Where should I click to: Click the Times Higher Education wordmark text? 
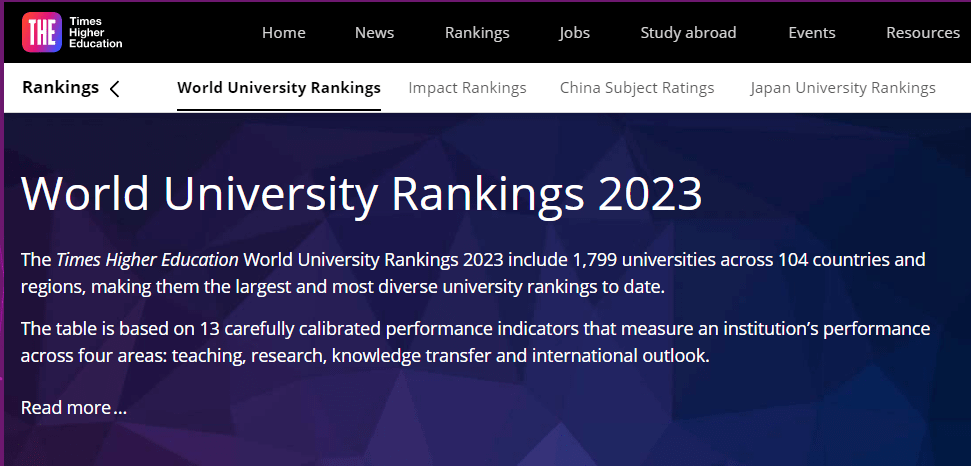96,33
